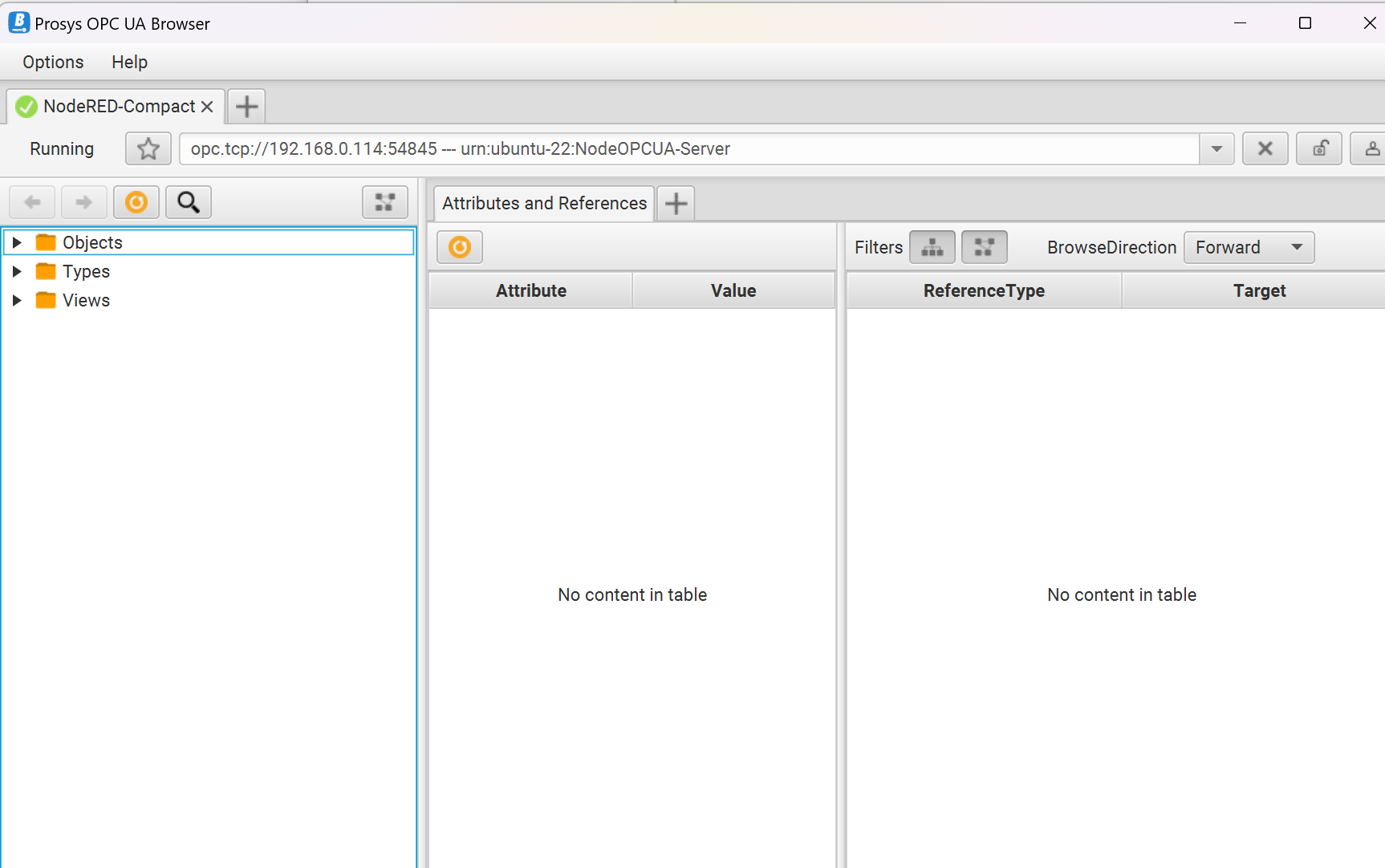Click the favorite star icon next to Running
Viewport: 1385px width, 868px height.
pyautogui.click(x=148, y=148)
